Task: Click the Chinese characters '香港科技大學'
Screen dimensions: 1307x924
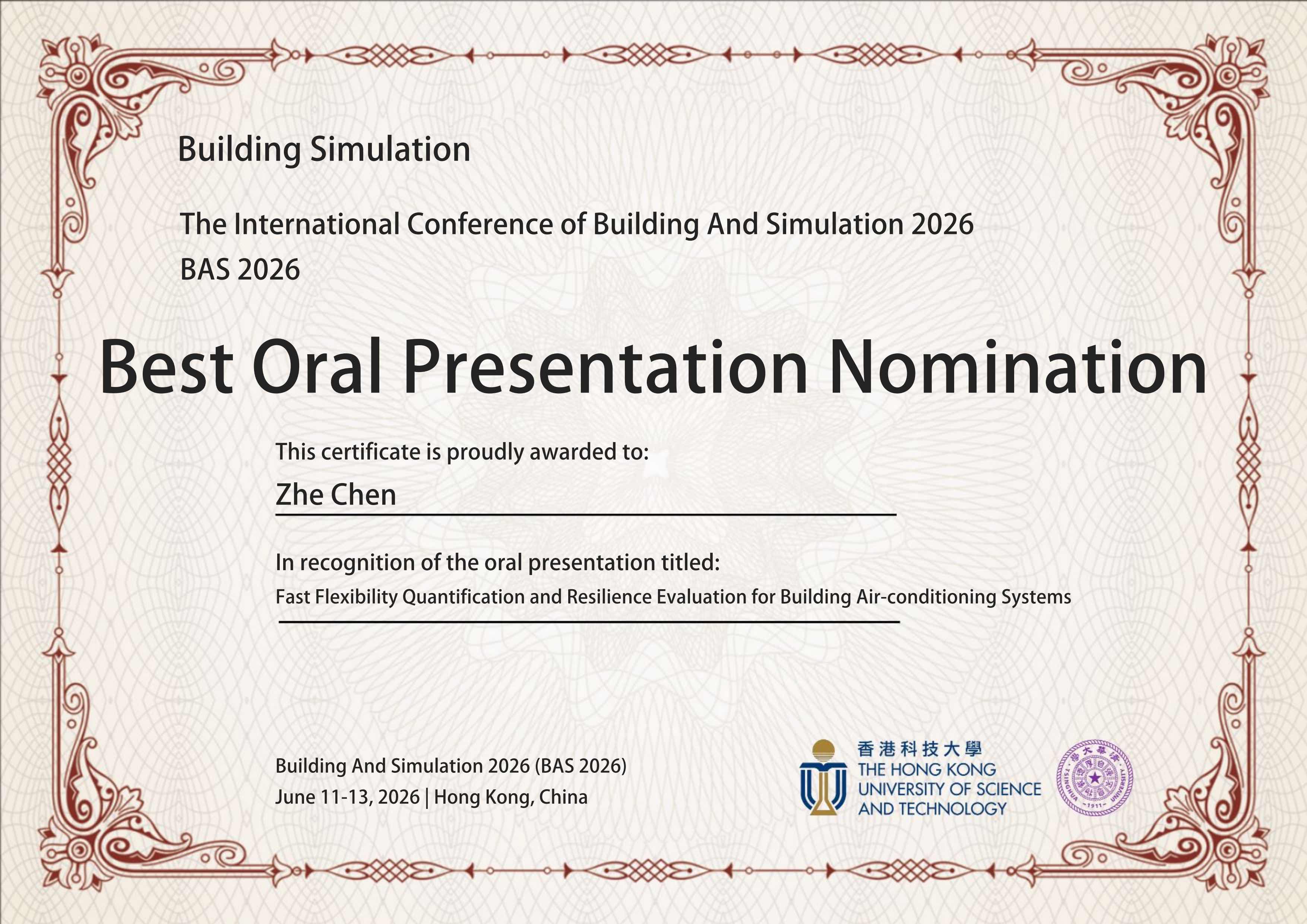Action: 920,749
